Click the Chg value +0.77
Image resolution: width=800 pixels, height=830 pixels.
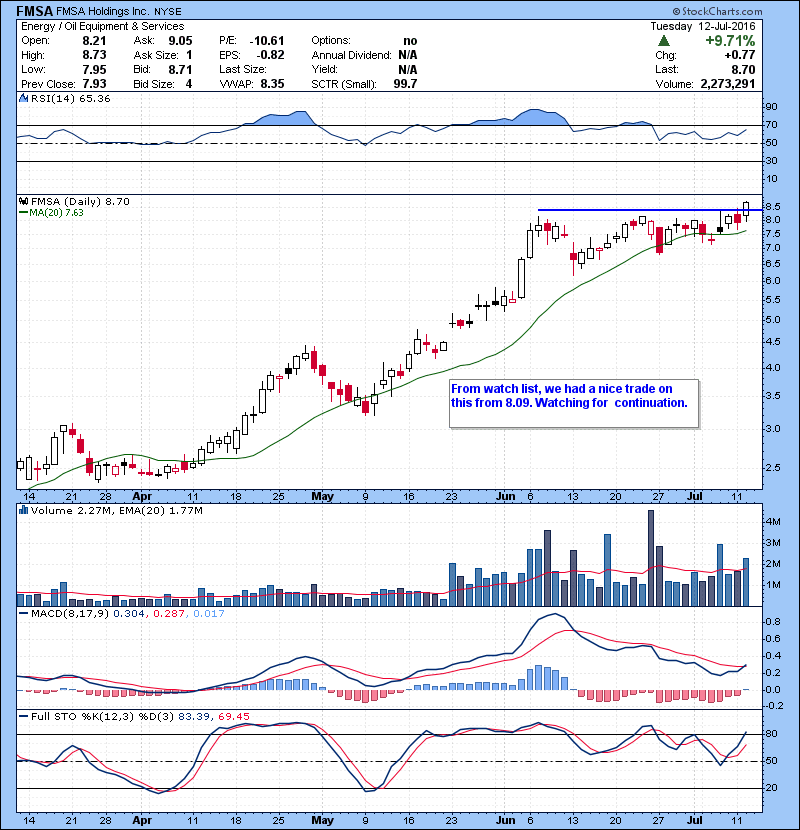740,55
